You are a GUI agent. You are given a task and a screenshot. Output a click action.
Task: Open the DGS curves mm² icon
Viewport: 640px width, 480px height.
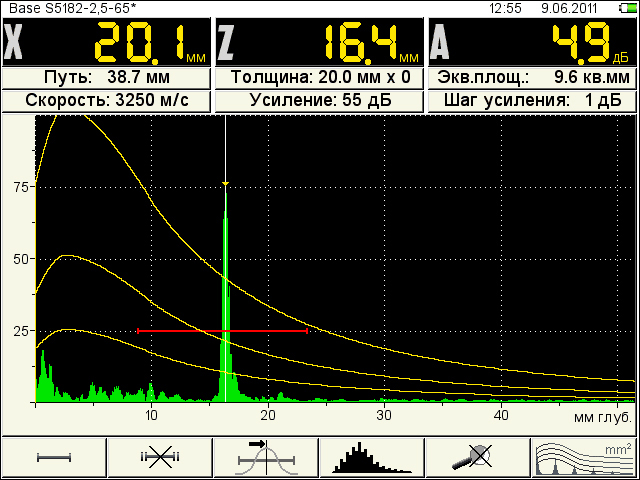(584, 457)
